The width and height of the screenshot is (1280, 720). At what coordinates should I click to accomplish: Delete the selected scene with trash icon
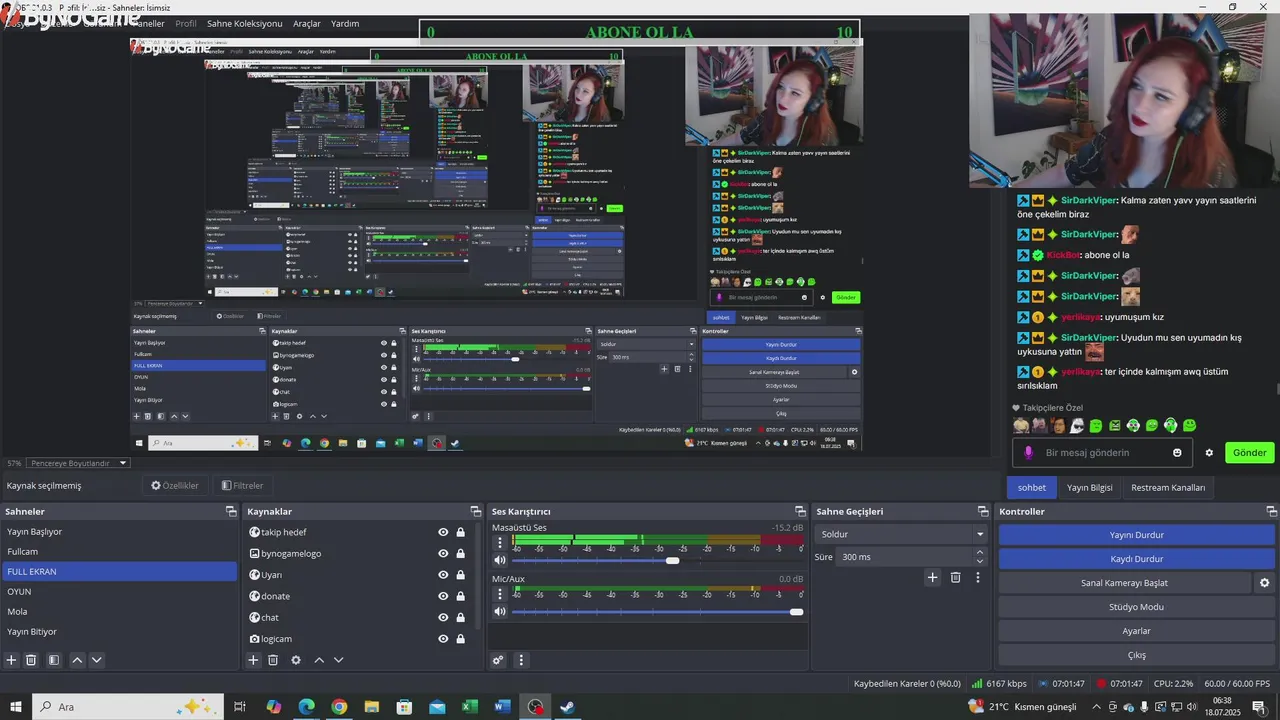pos(31,660)
